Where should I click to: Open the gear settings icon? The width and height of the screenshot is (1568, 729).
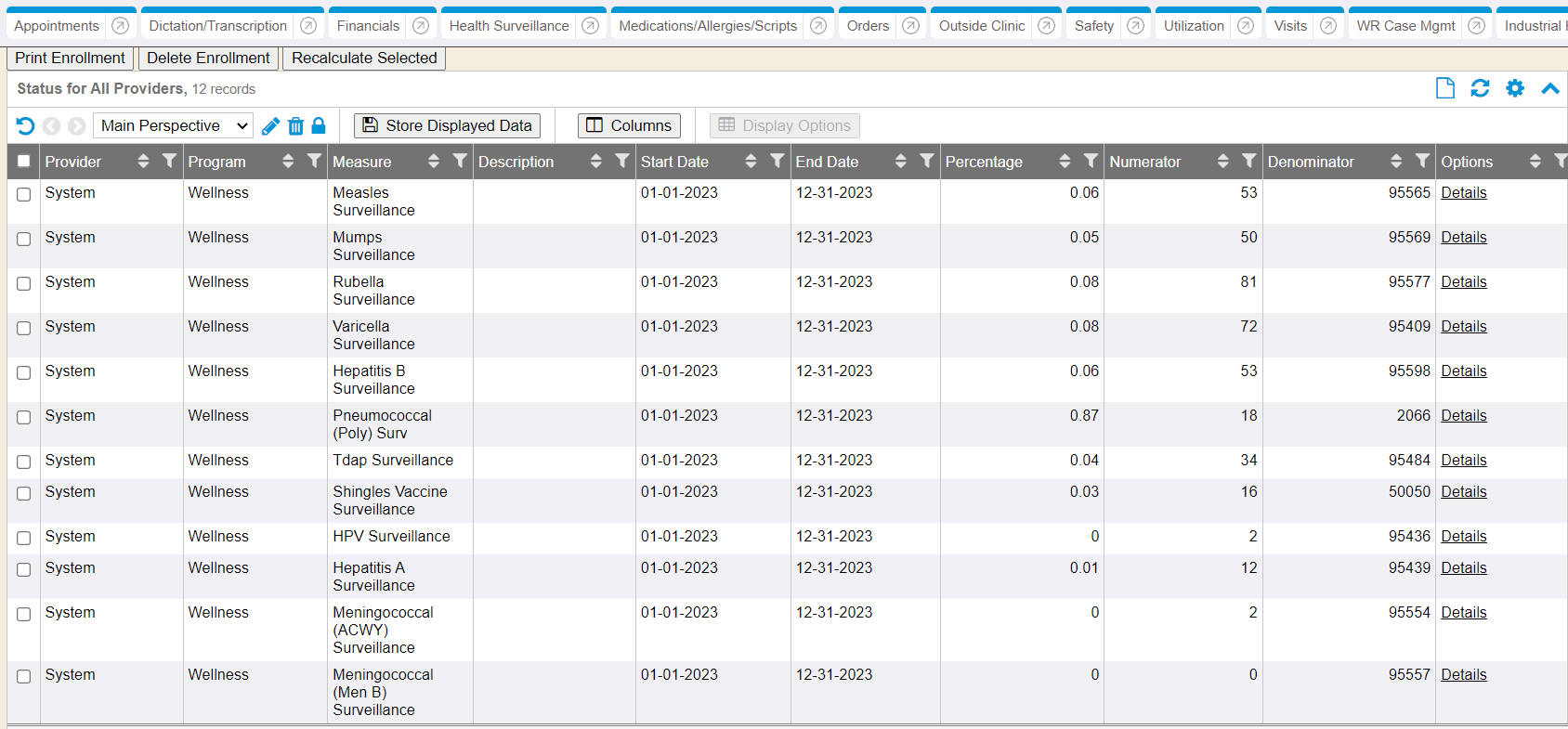(x=1515, y=88)
